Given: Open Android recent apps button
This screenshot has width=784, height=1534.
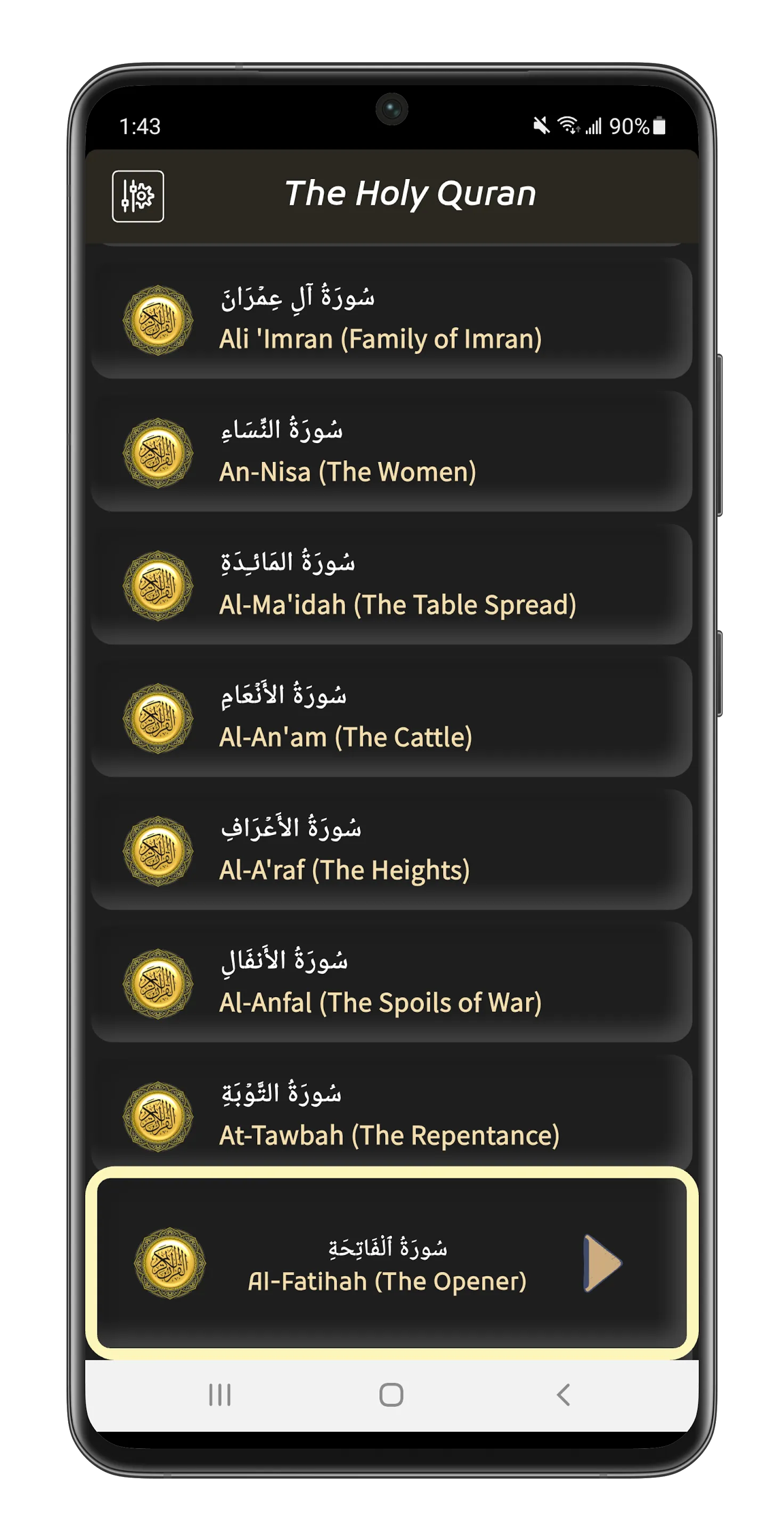Looking at the screenshot, I should click(219, 1394).
